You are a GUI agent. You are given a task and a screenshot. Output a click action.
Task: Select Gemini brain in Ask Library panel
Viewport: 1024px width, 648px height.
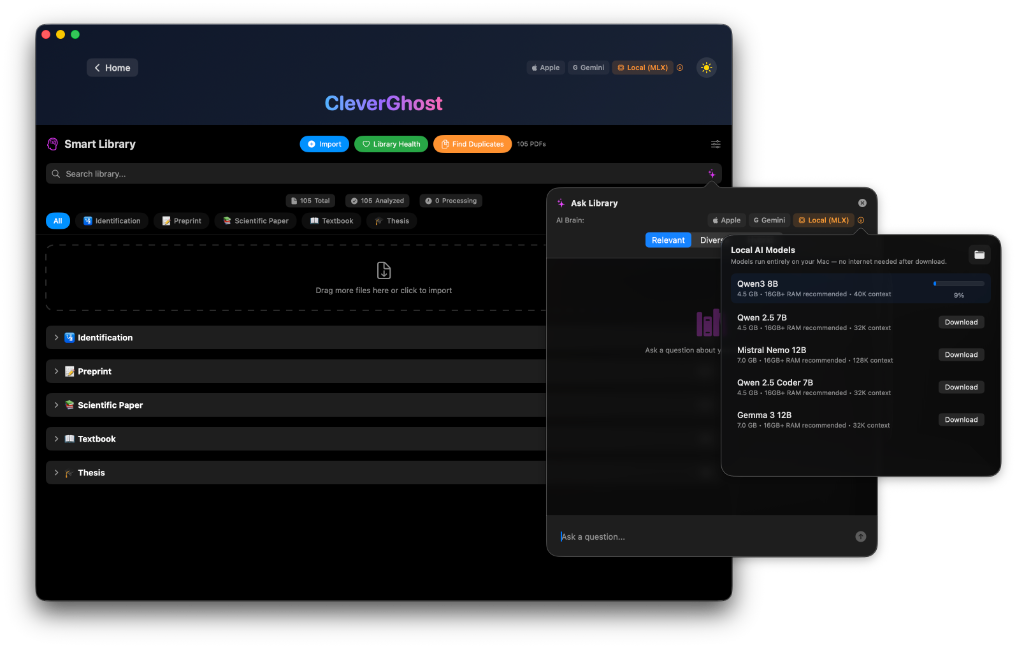769,221
